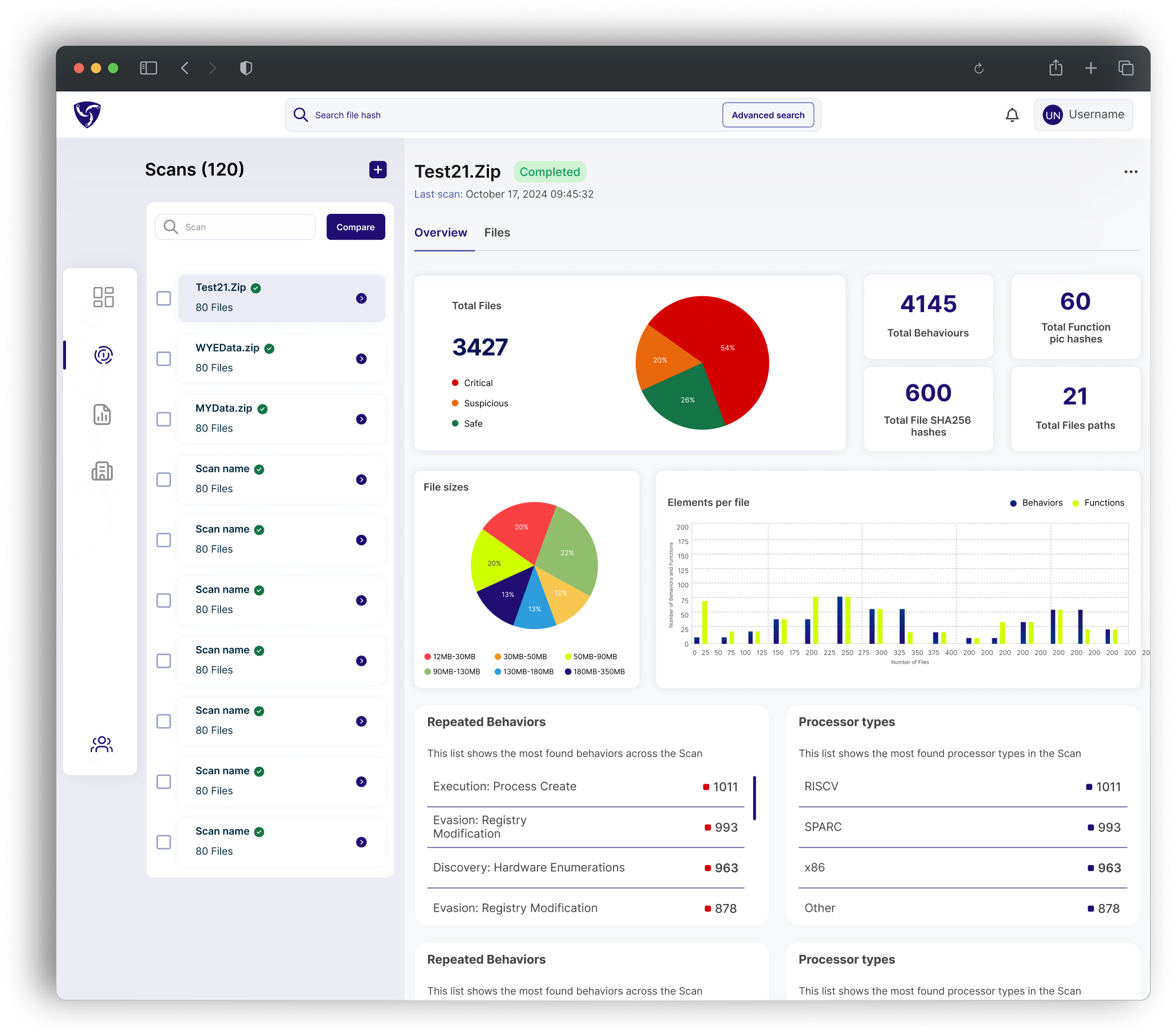Viewport: 1176px width, 1036px height.
Task: Expand WYEData.zip using its arrow chevron
Action: 362,358
